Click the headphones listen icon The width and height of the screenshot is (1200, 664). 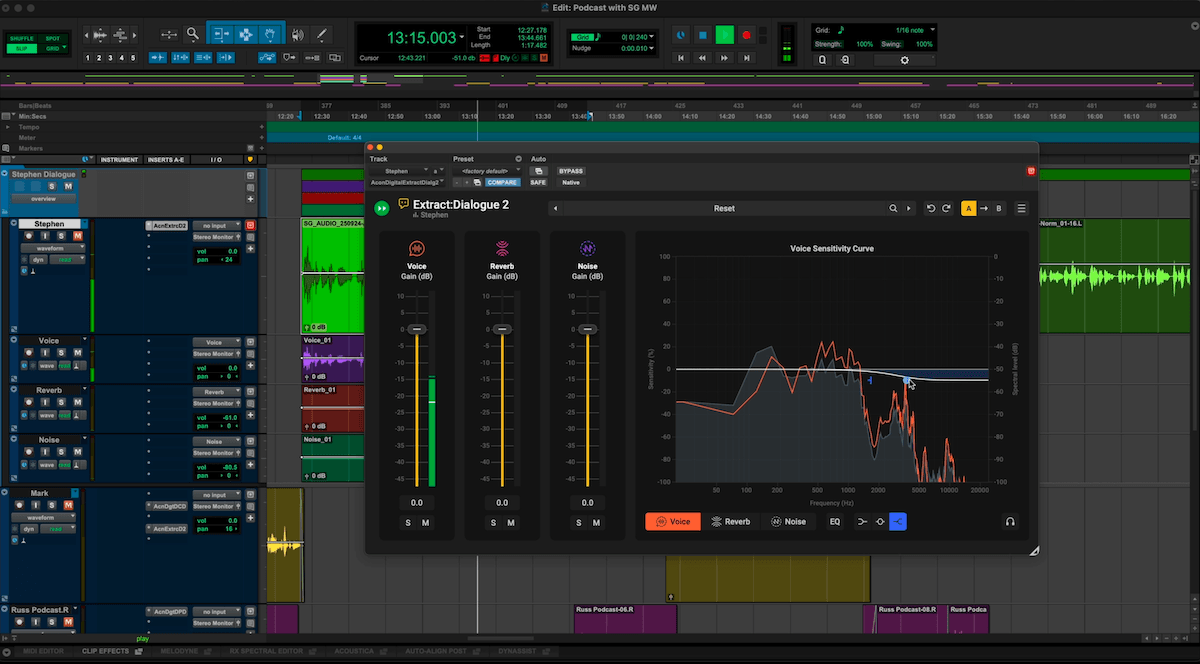click(1010, 521)
